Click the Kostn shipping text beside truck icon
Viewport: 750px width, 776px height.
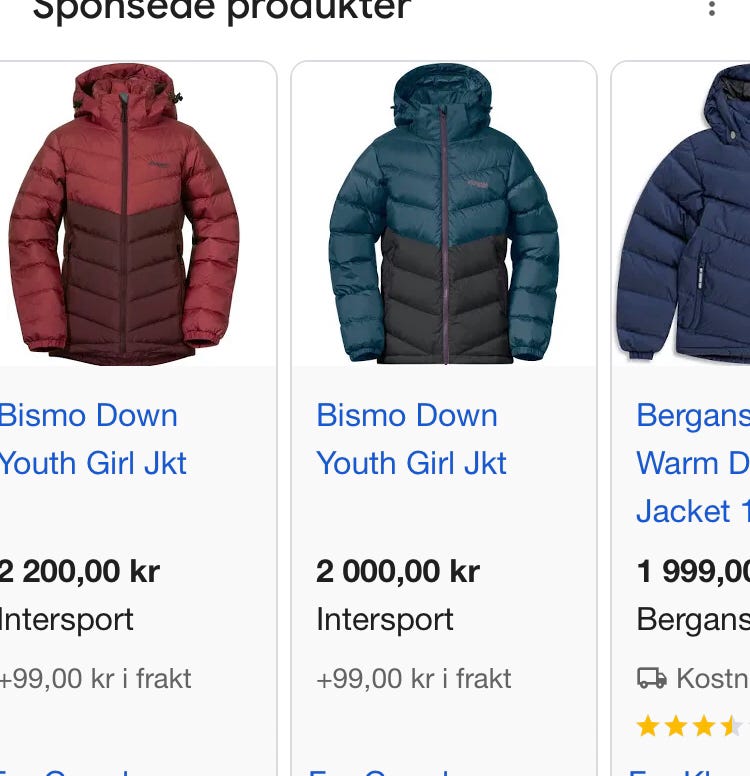tap(712, 679)
